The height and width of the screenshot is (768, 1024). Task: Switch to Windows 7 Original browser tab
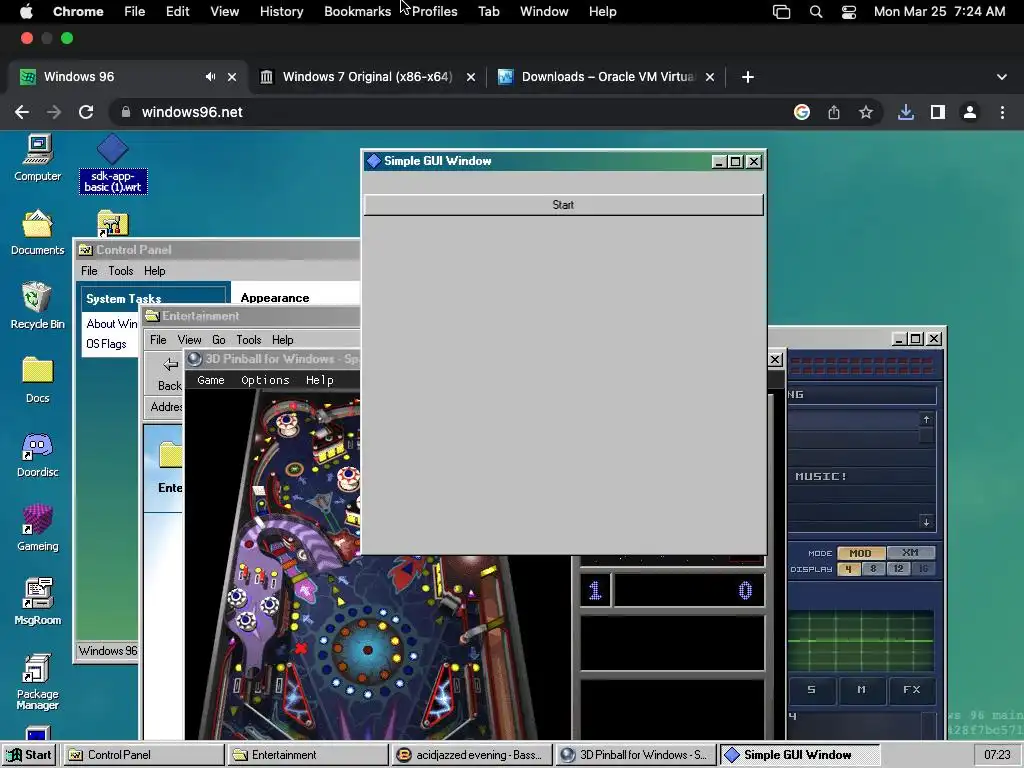[368, 77]
